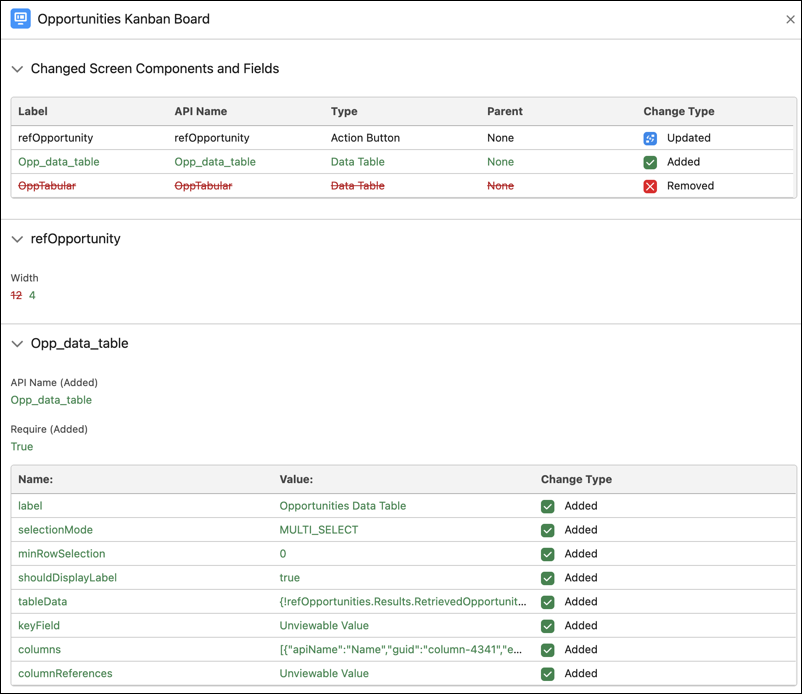Select Opp_data_table label cell in components table
The image size is (802, 694).
(x=59, y=162)
